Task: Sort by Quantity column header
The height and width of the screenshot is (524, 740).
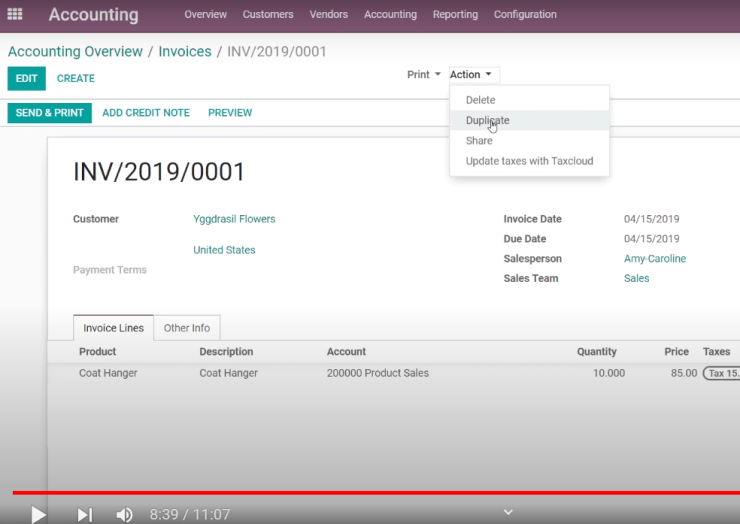Action: 597,352
